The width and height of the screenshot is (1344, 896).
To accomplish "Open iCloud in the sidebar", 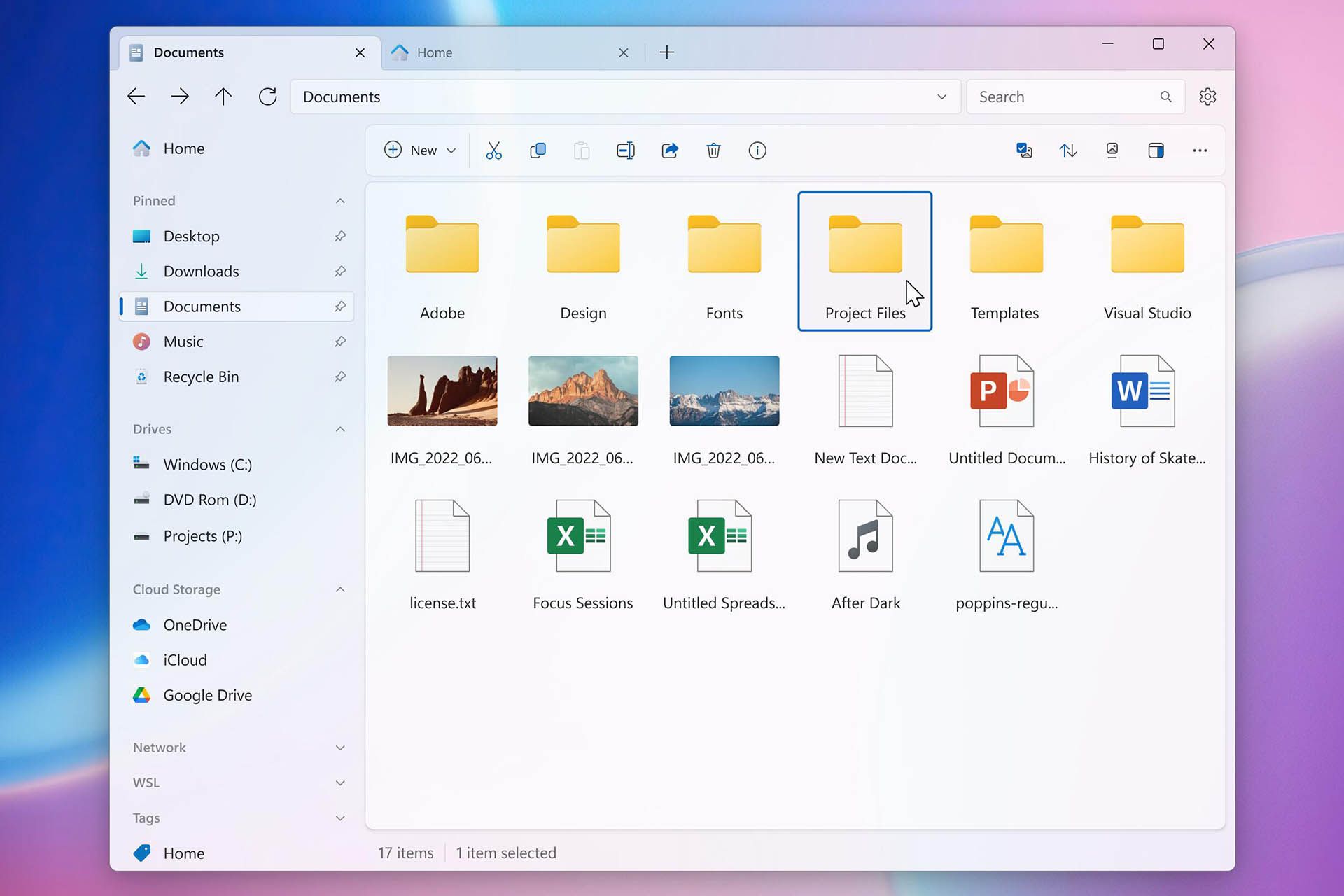I will (236, 660).
